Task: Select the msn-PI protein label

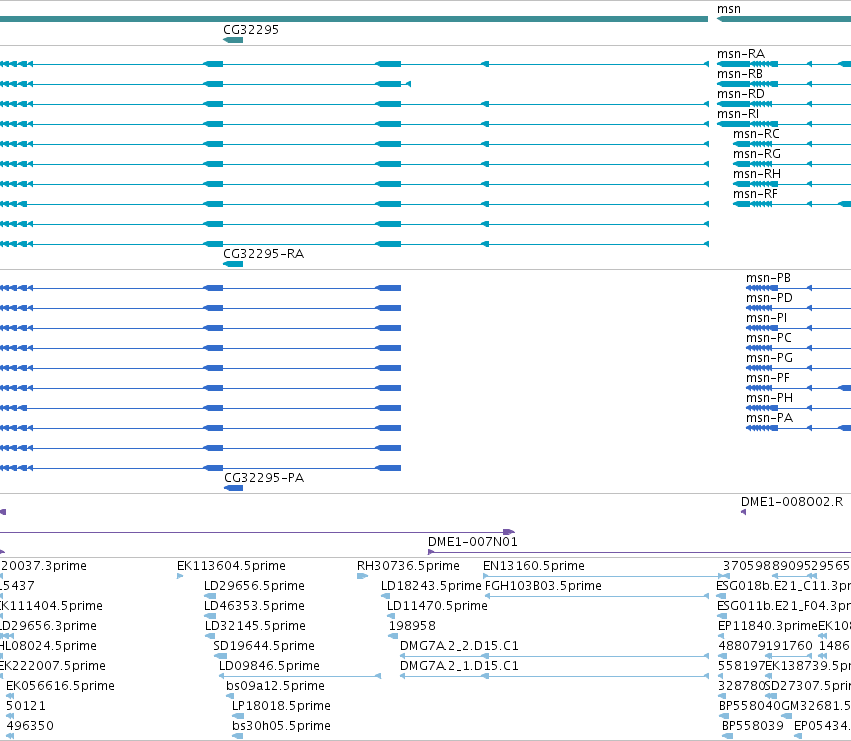Action: coord(766,318)
